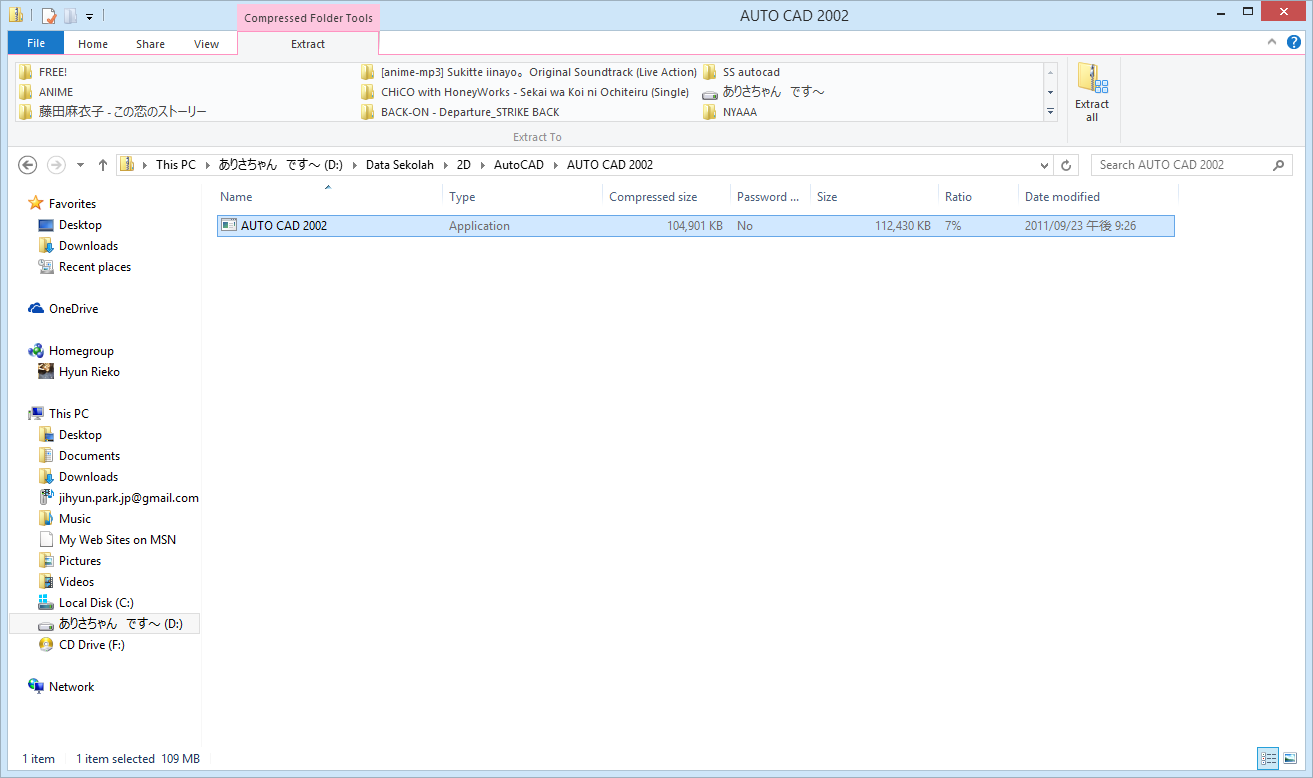The height and width of the screenshot is (778, 1313).
Task: Choose NYAAA folder as extract destination
Action: [x=730, y=112]
